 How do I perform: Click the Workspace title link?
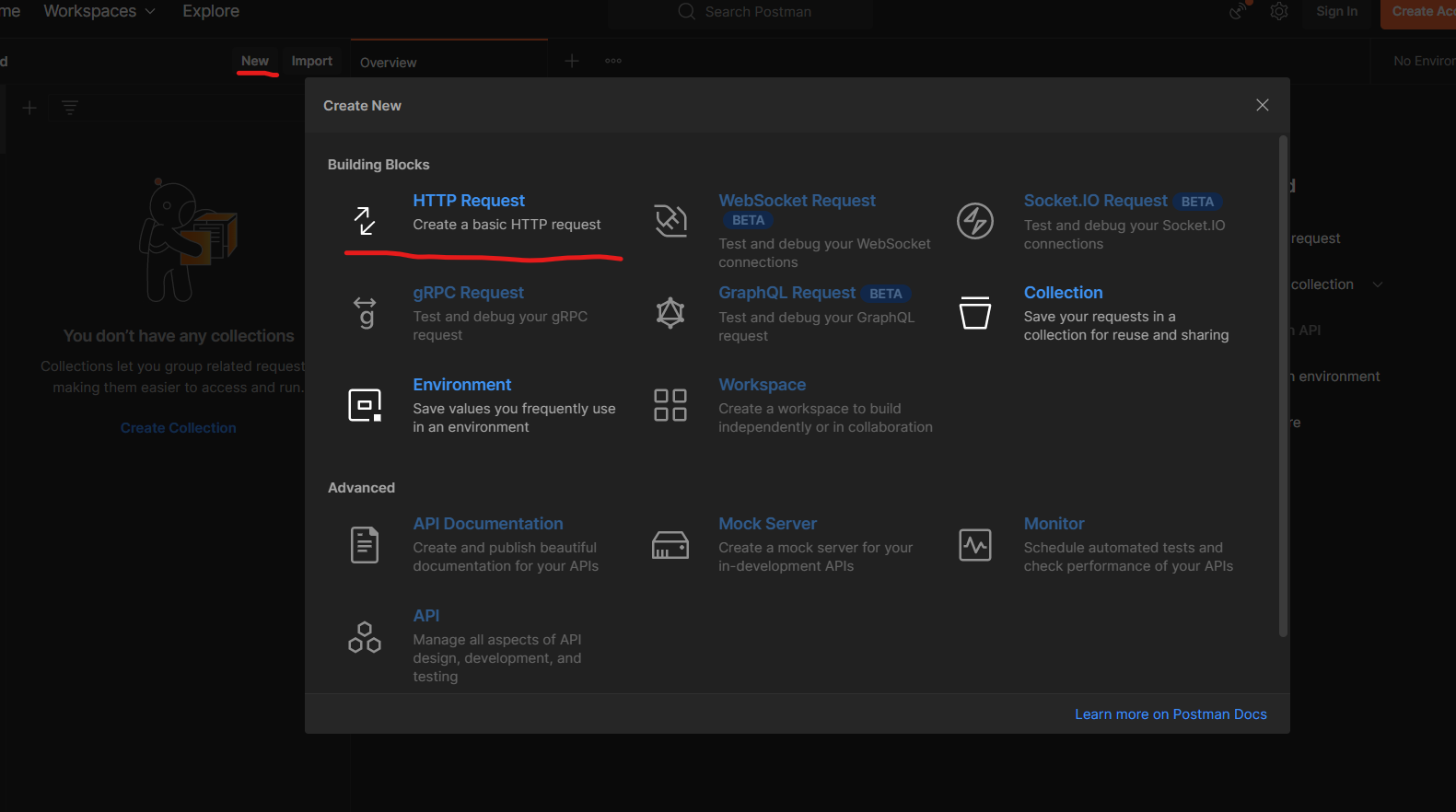(762, 385)
